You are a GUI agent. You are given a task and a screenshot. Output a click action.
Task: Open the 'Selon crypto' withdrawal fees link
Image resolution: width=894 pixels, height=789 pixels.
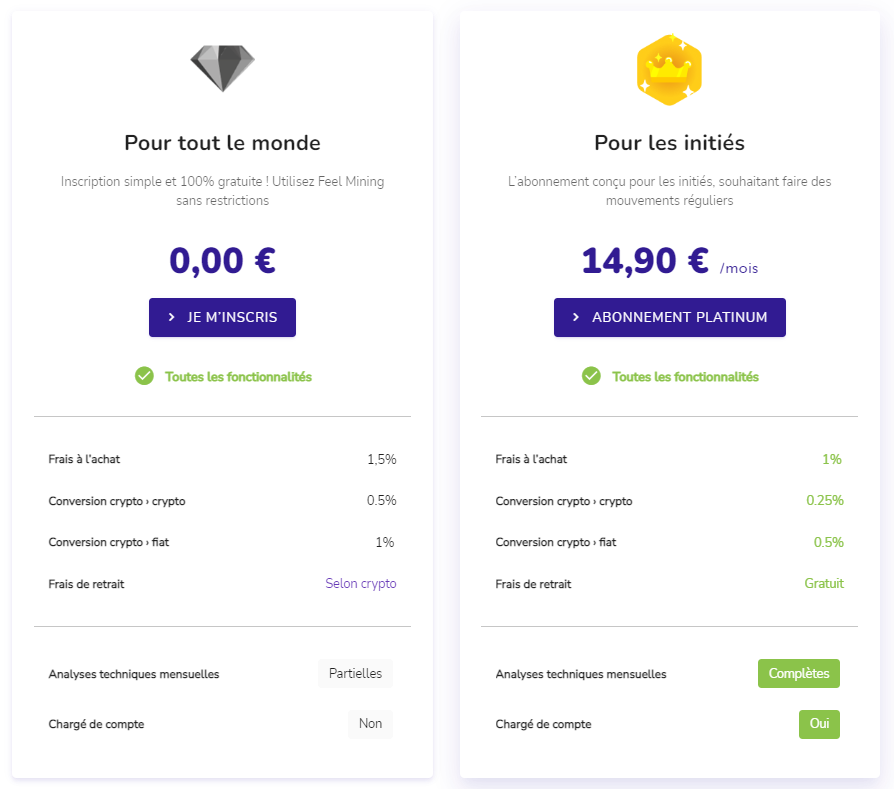tap(360, 584)
